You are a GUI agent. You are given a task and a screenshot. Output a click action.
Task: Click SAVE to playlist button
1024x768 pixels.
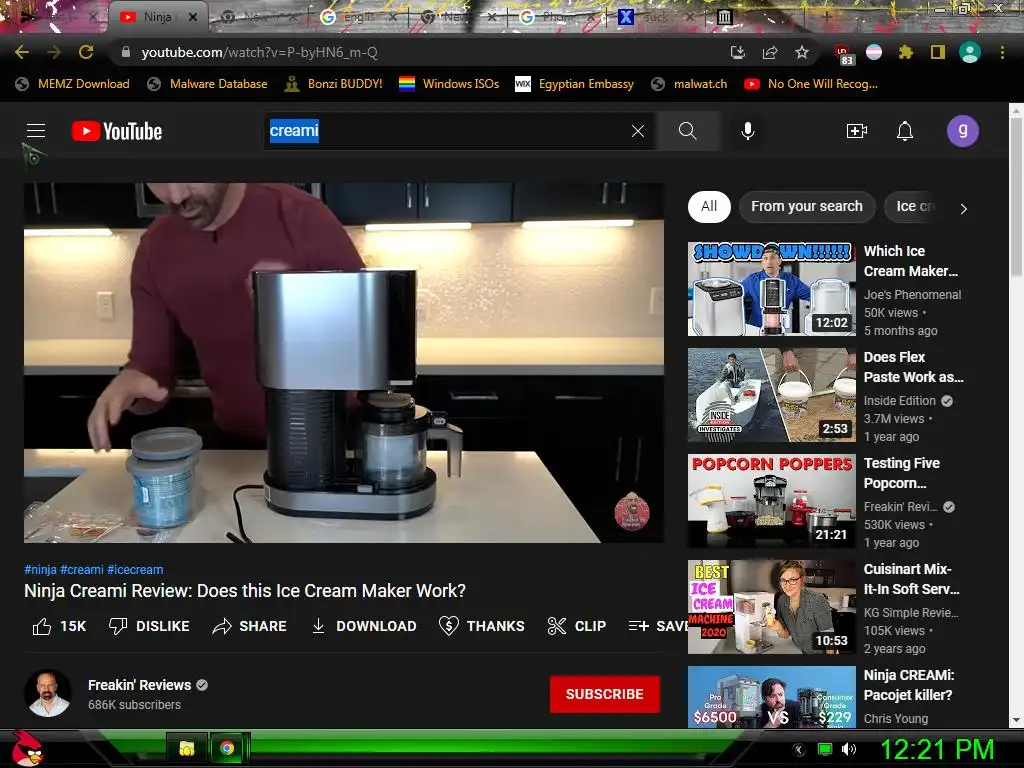point(658,626)
